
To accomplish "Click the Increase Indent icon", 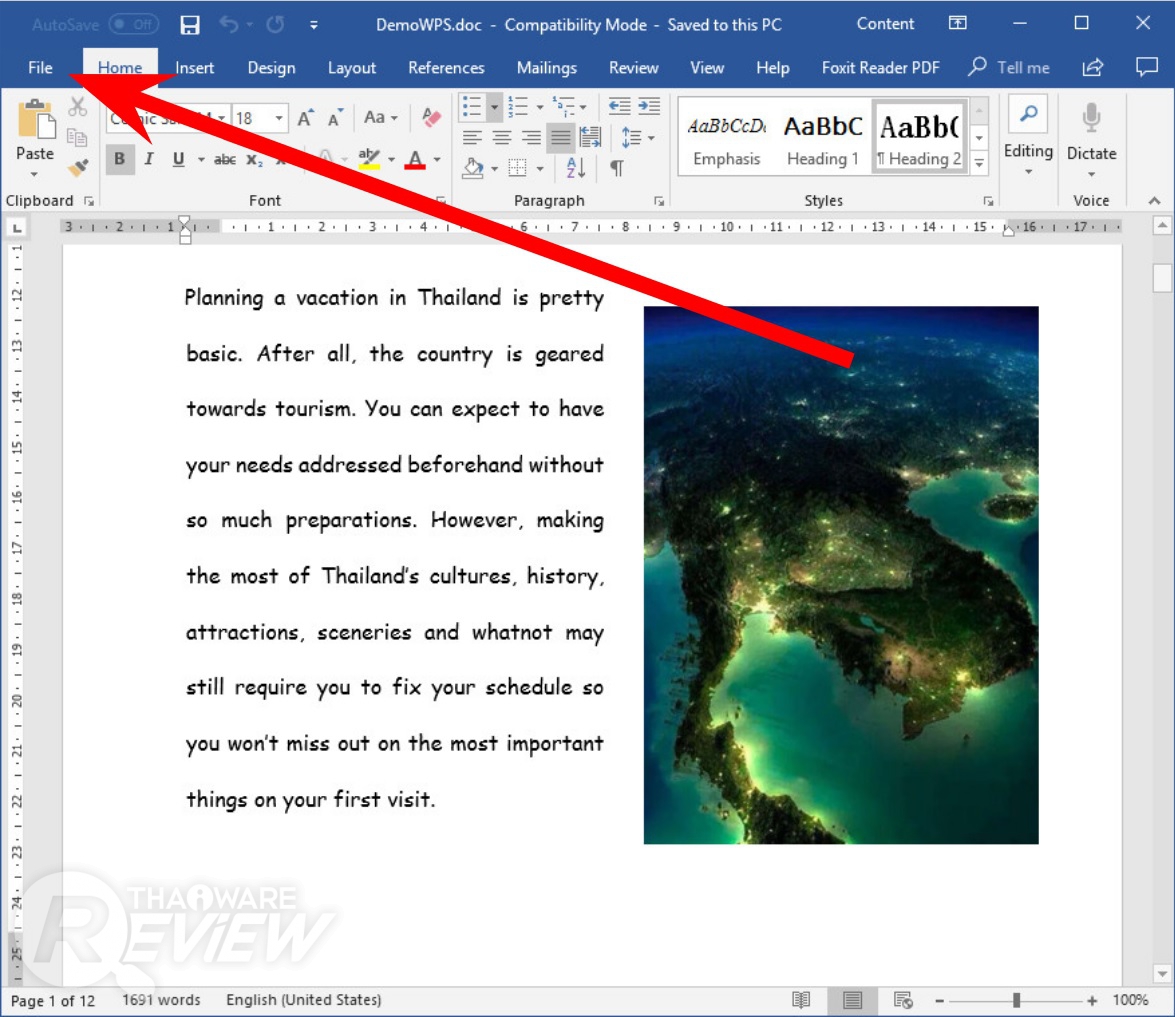I will click(x=649, y=106).
